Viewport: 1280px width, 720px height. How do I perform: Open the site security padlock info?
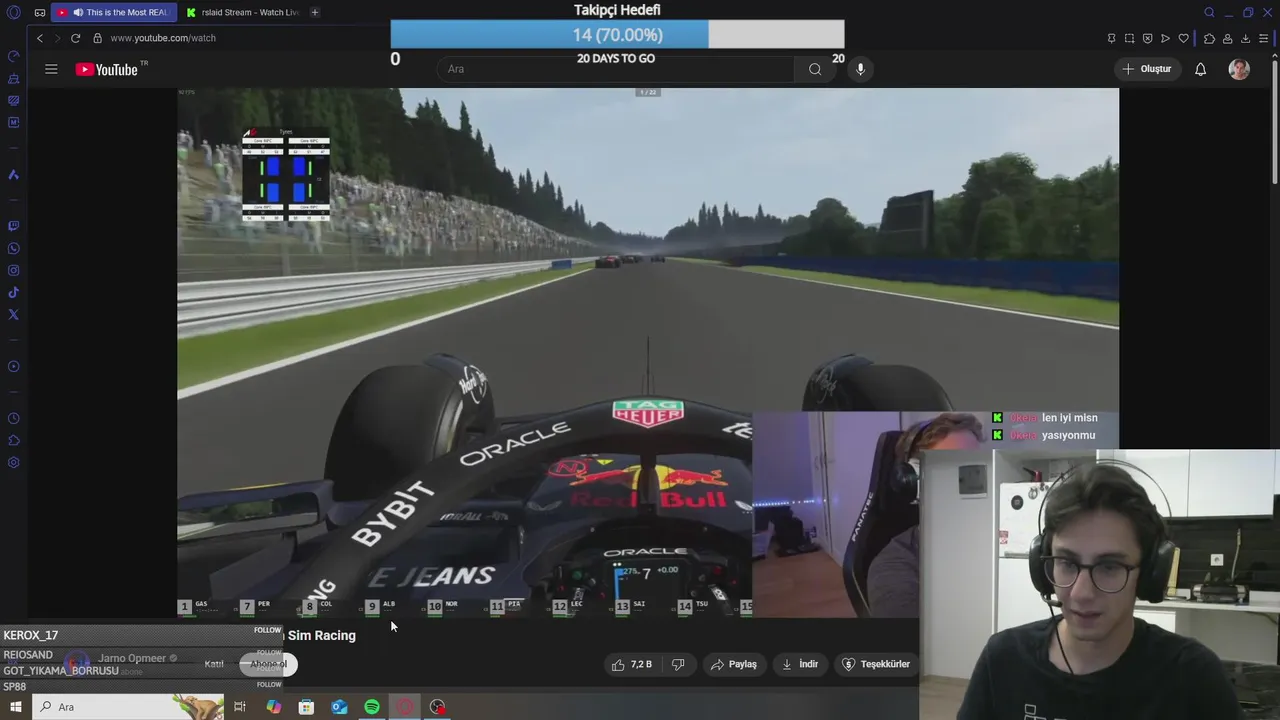(x=97, y=38)
